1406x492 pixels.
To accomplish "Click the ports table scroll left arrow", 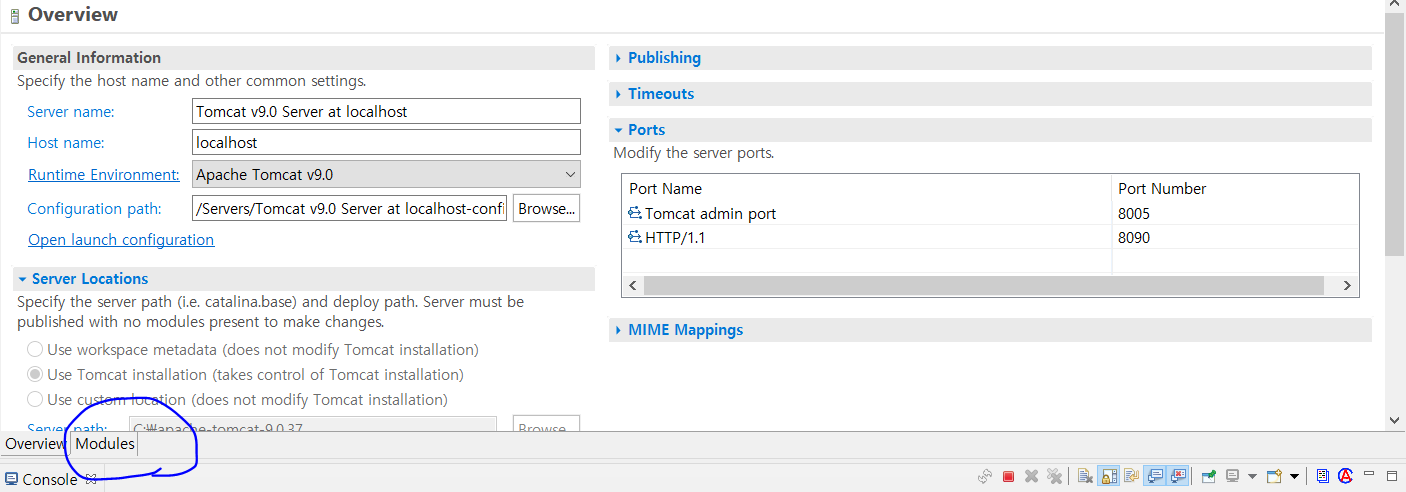I will 632,286.
